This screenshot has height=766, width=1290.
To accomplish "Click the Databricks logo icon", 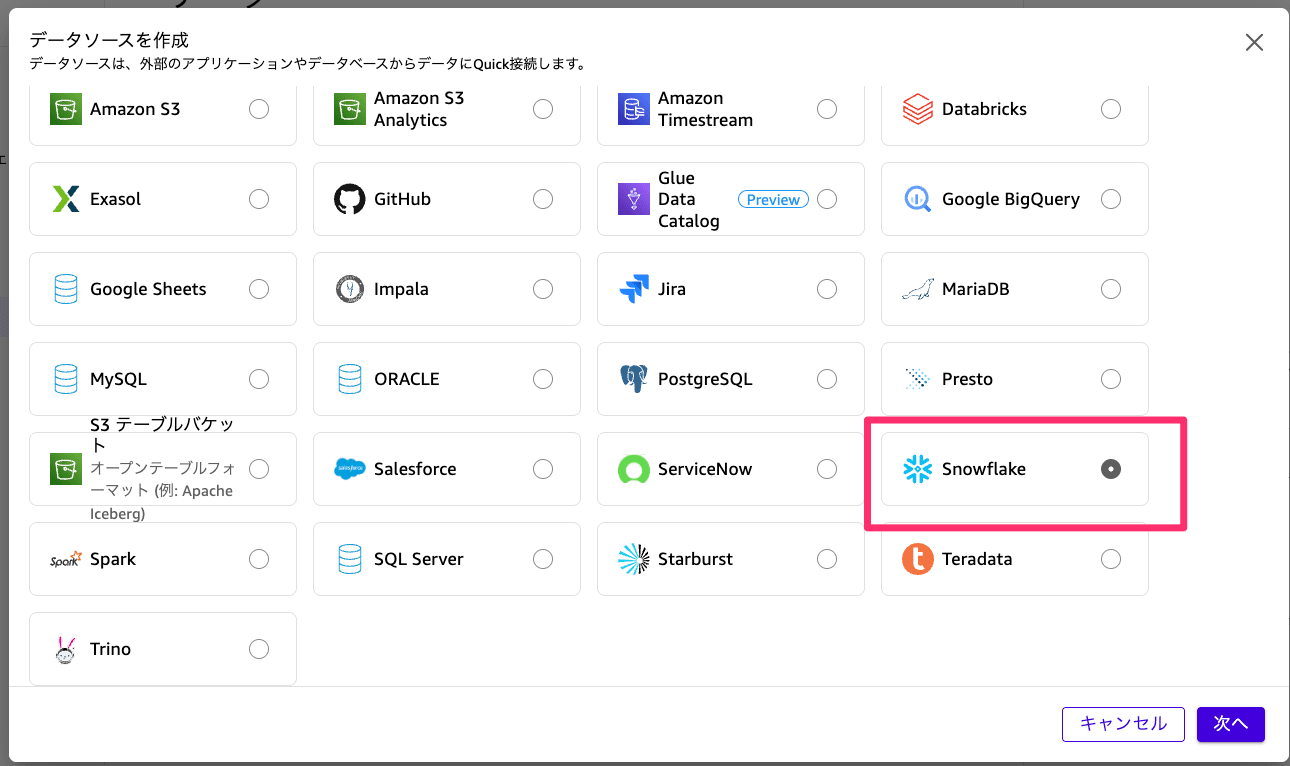I will pos(917,109).
